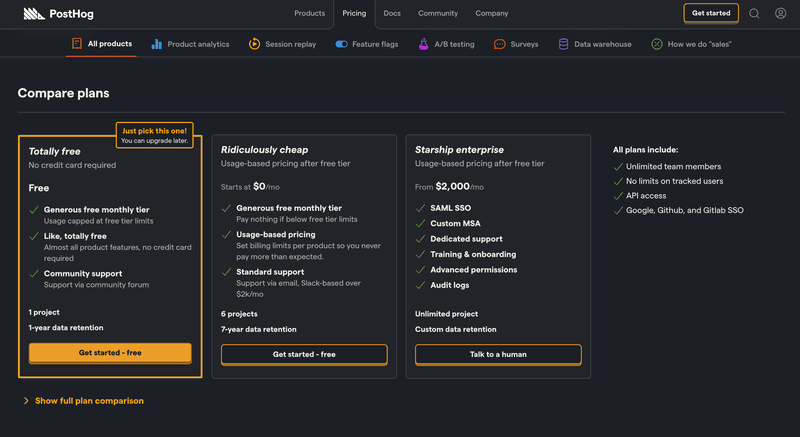
Task: Switch to the Data warehouse tab
Action: (x=595, y=44)
